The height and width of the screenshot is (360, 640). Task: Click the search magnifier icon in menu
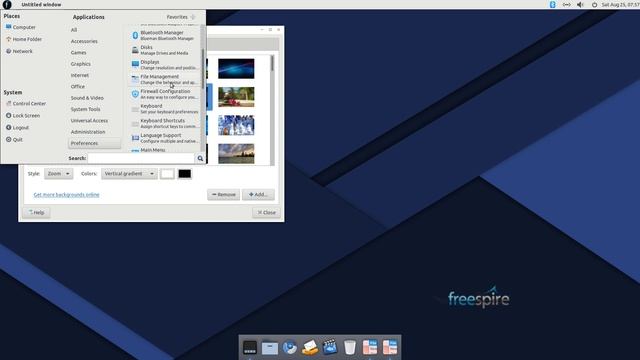[200, 158]
